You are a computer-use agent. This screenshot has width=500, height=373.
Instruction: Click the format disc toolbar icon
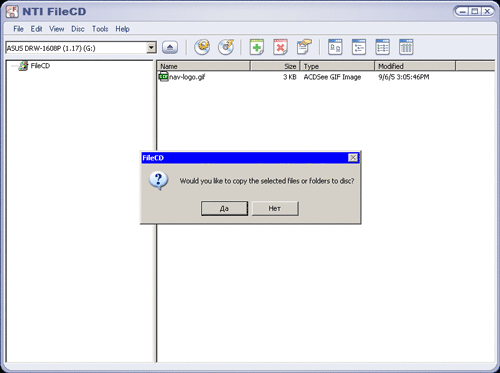(202, 47)
